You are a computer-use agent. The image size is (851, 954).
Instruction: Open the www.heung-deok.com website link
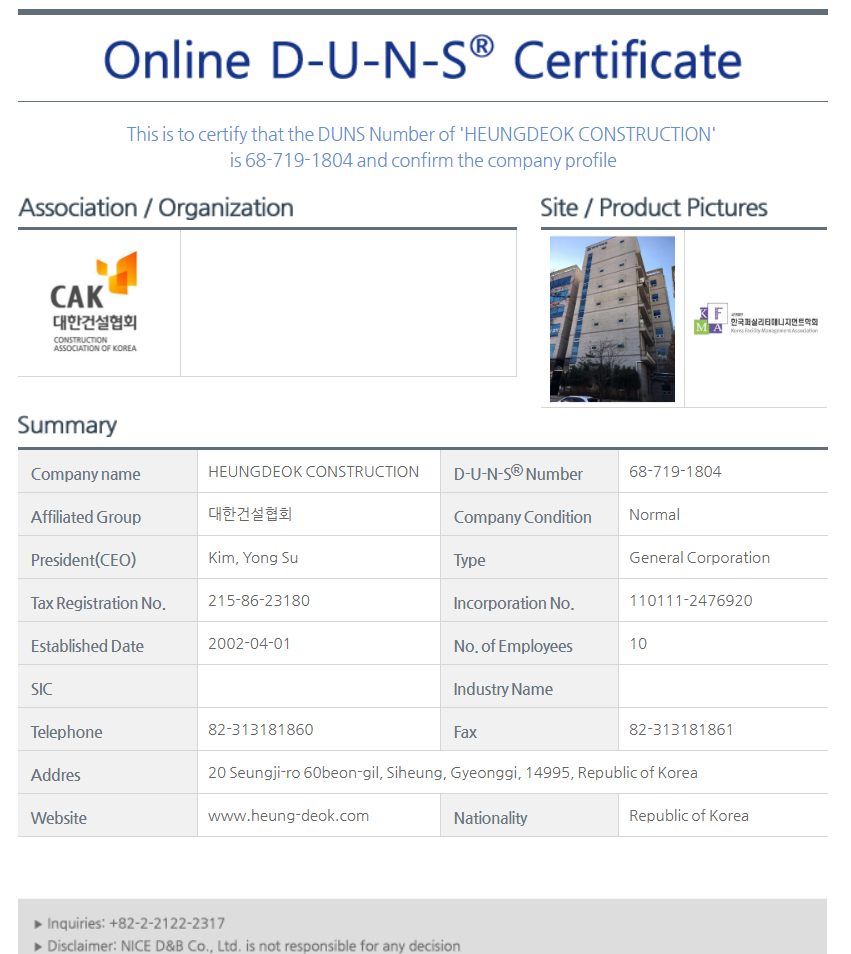pyautogui.click(x=288, y=816)
